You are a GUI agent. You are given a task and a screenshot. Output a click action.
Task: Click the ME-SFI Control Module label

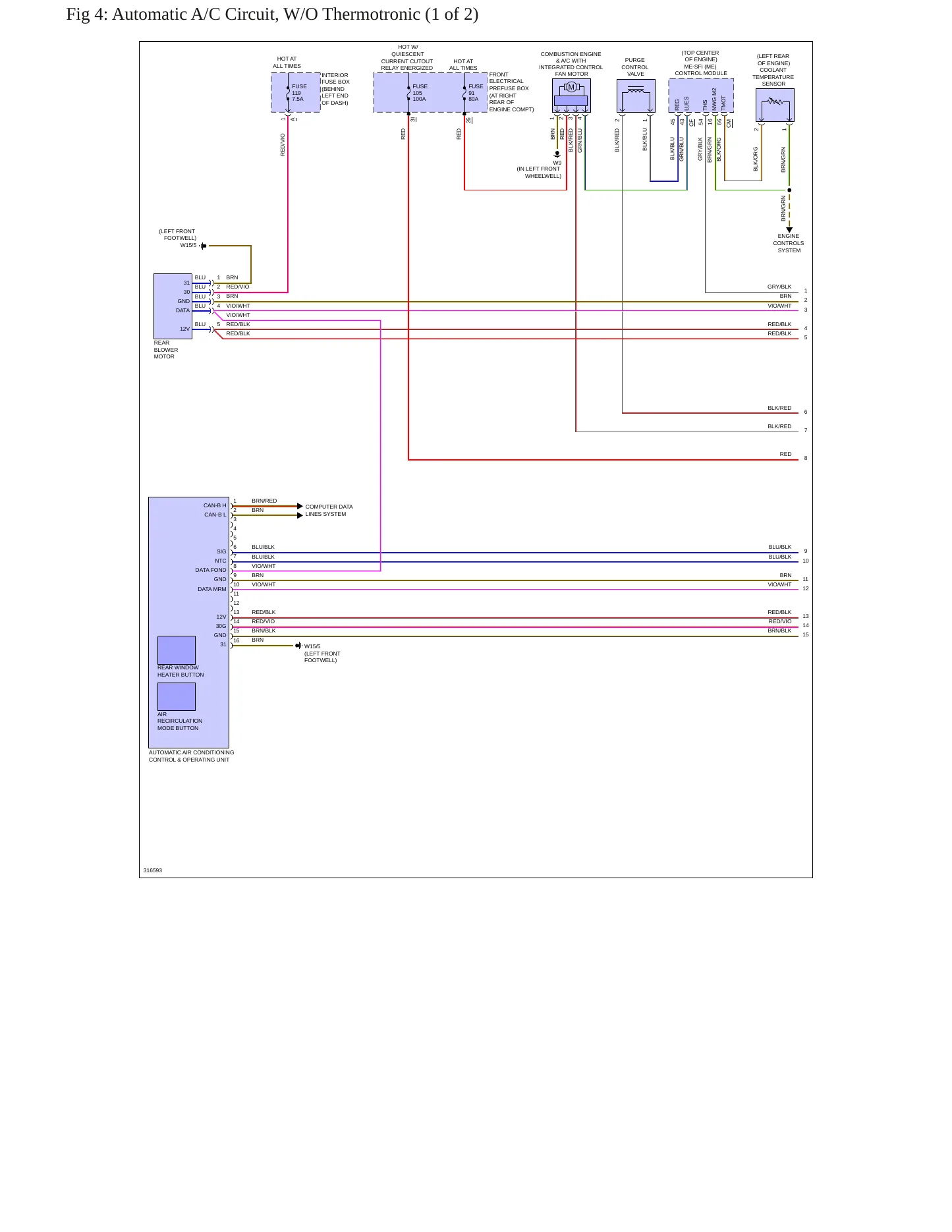701,63
